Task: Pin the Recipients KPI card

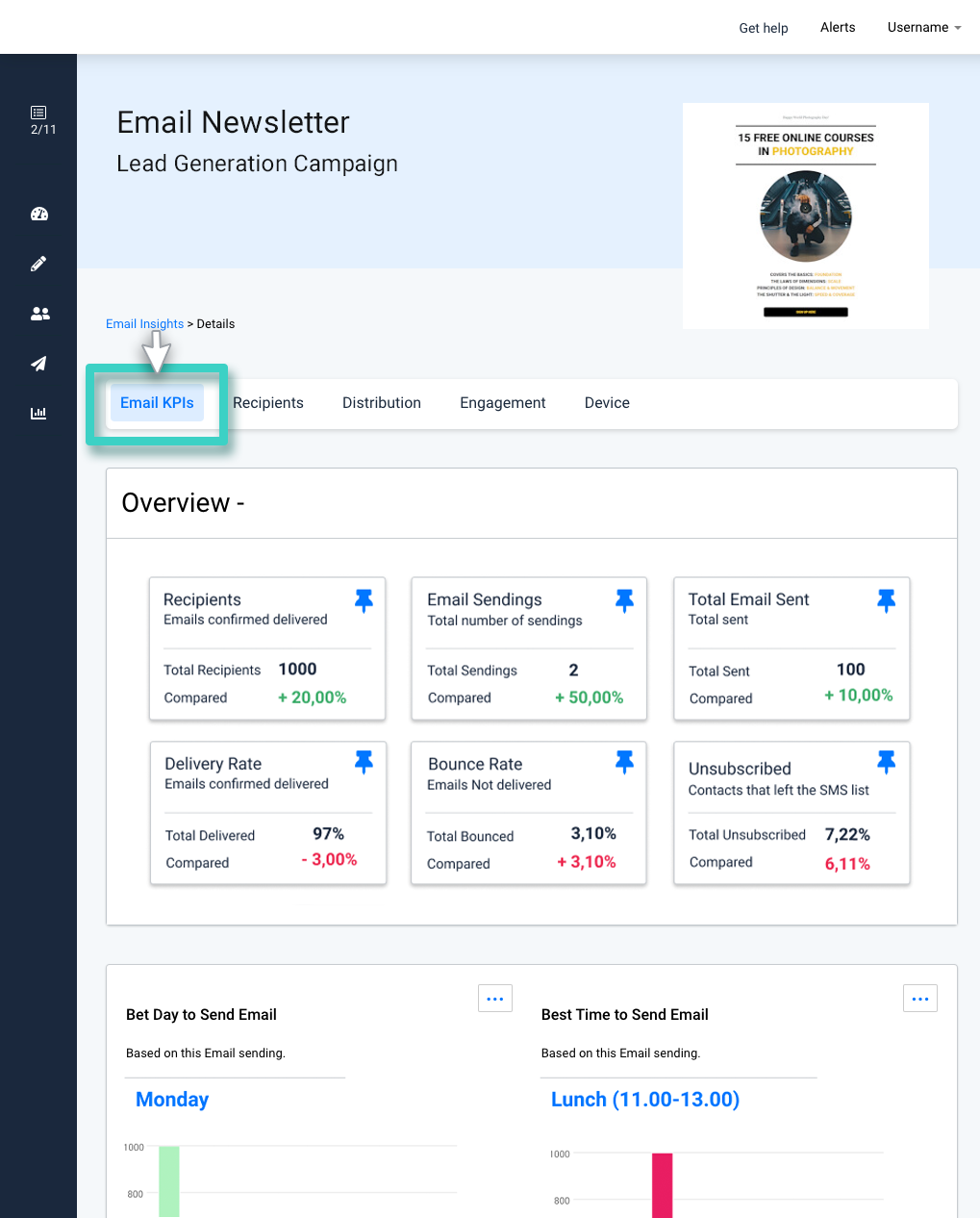Action: [x=364, y=601]
